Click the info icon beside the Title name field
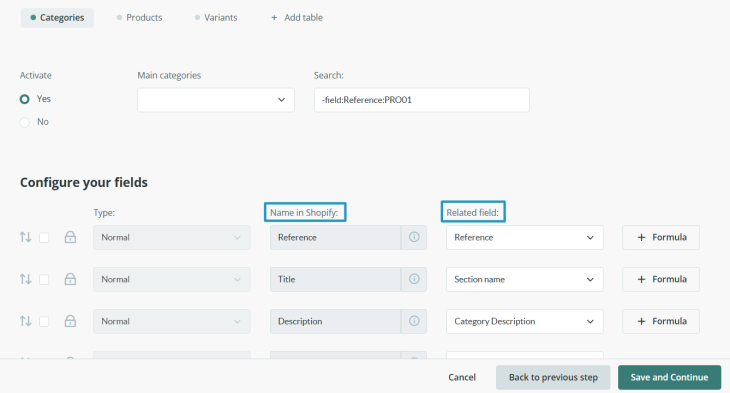The width and height of the screenshot is (730, 393). point(414,279)
